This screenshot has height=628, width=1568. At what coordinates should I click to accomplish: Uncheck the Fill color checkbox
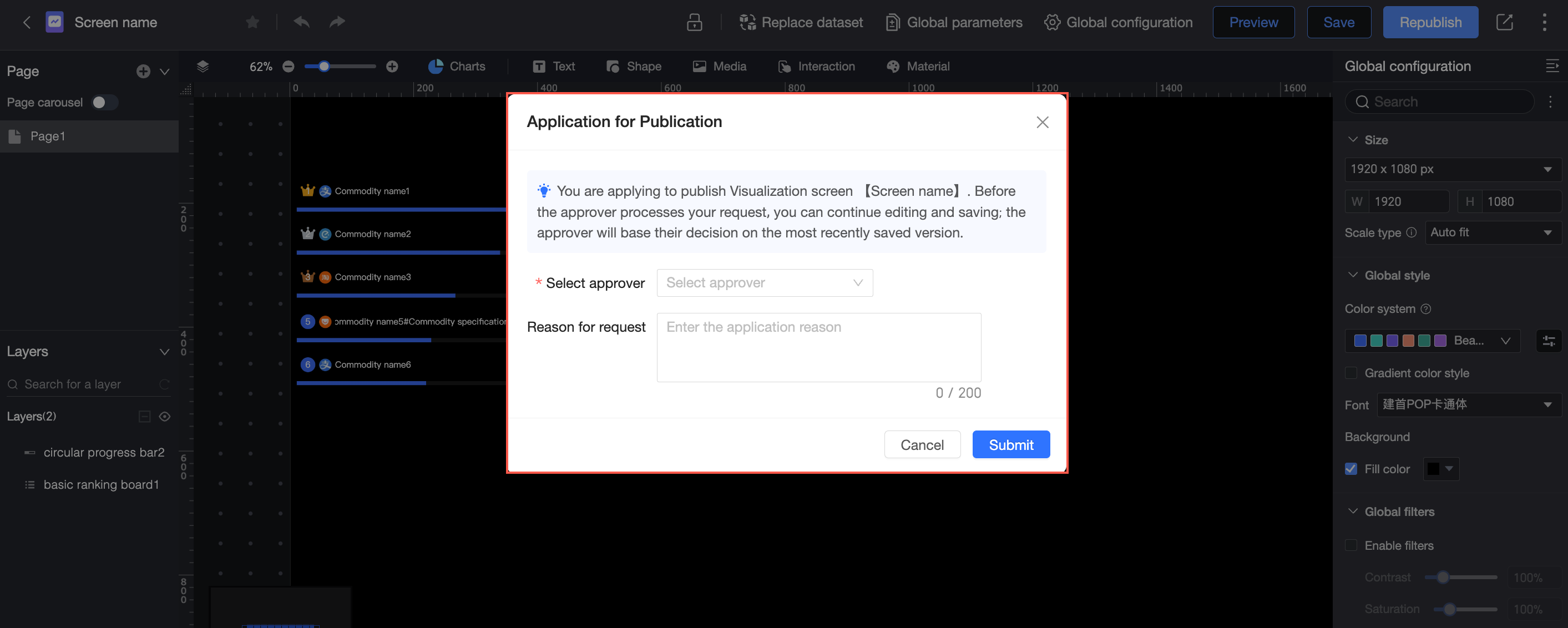point(1350,469)
